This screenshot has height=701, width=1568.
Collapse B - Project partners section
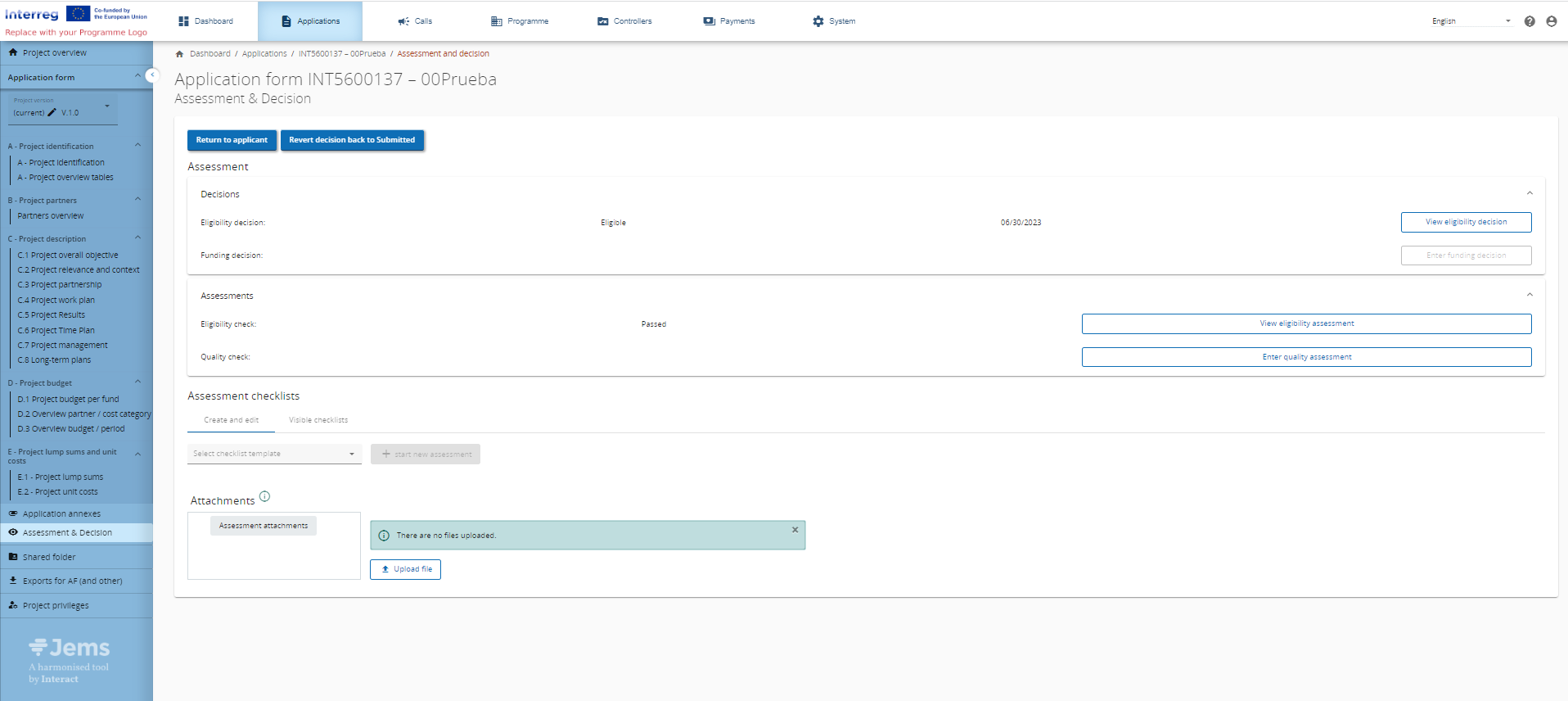click(x=137, y=199)
